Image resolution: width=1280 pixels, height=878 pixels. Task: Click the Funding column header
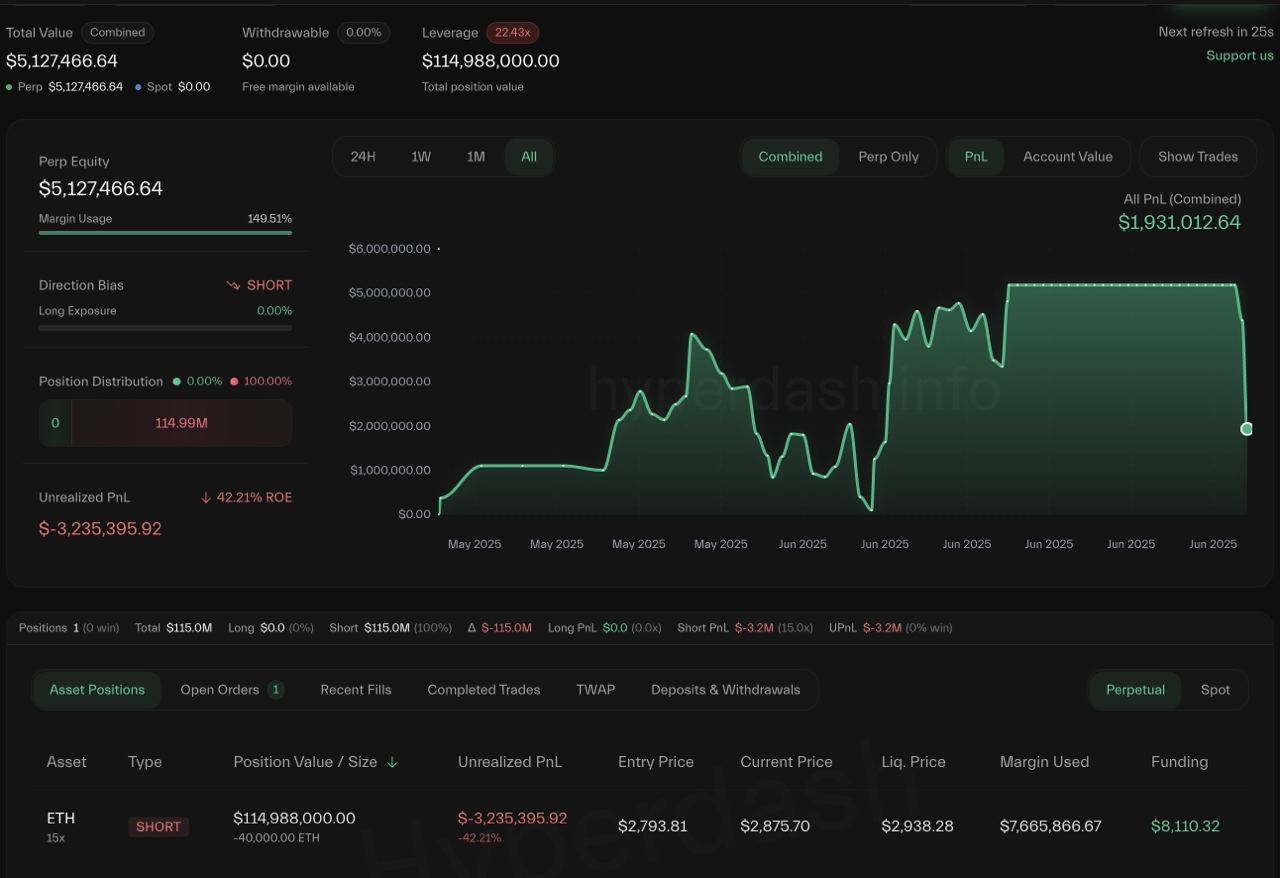(x=1179, y=762)
